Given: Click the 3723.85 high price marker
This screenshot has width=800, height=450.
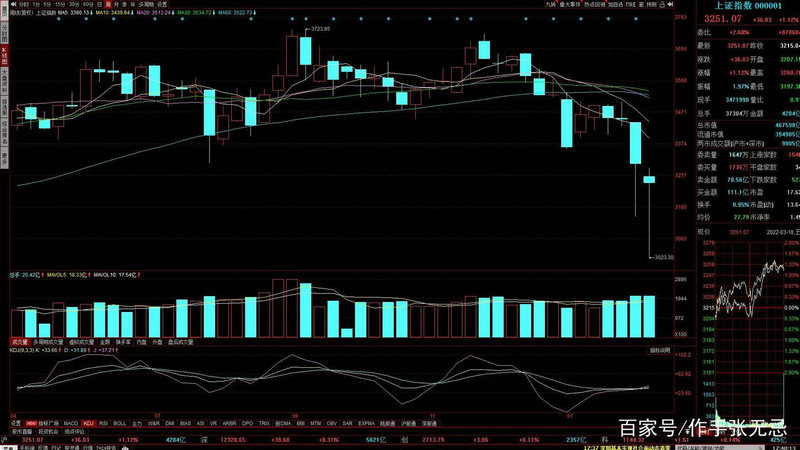Looking at the screenshot, I should click(320, 29).
